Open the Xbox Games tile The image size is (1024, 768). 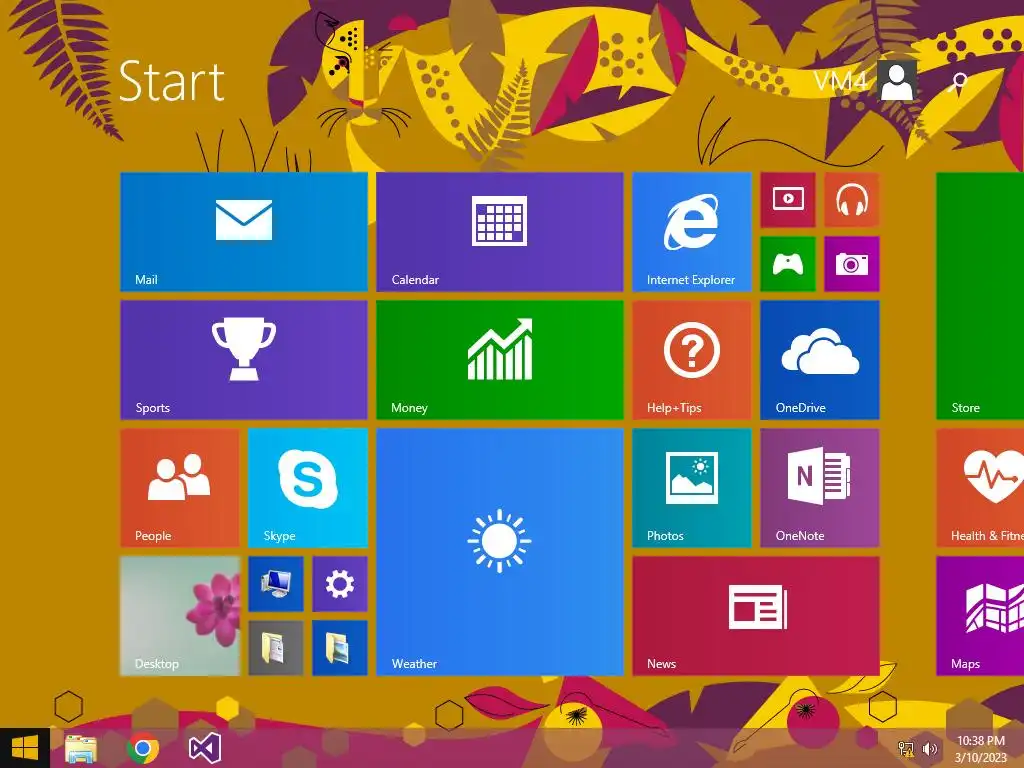click(x=788, y=264)
